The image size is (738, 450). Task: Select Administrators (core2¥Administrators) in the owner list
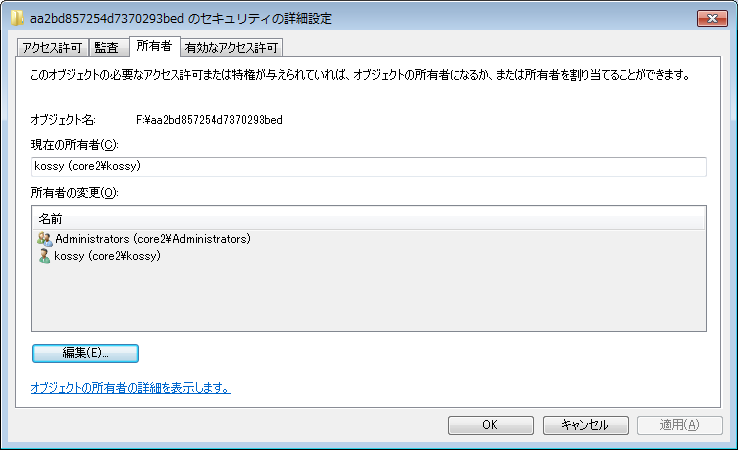tap(152, 239)
